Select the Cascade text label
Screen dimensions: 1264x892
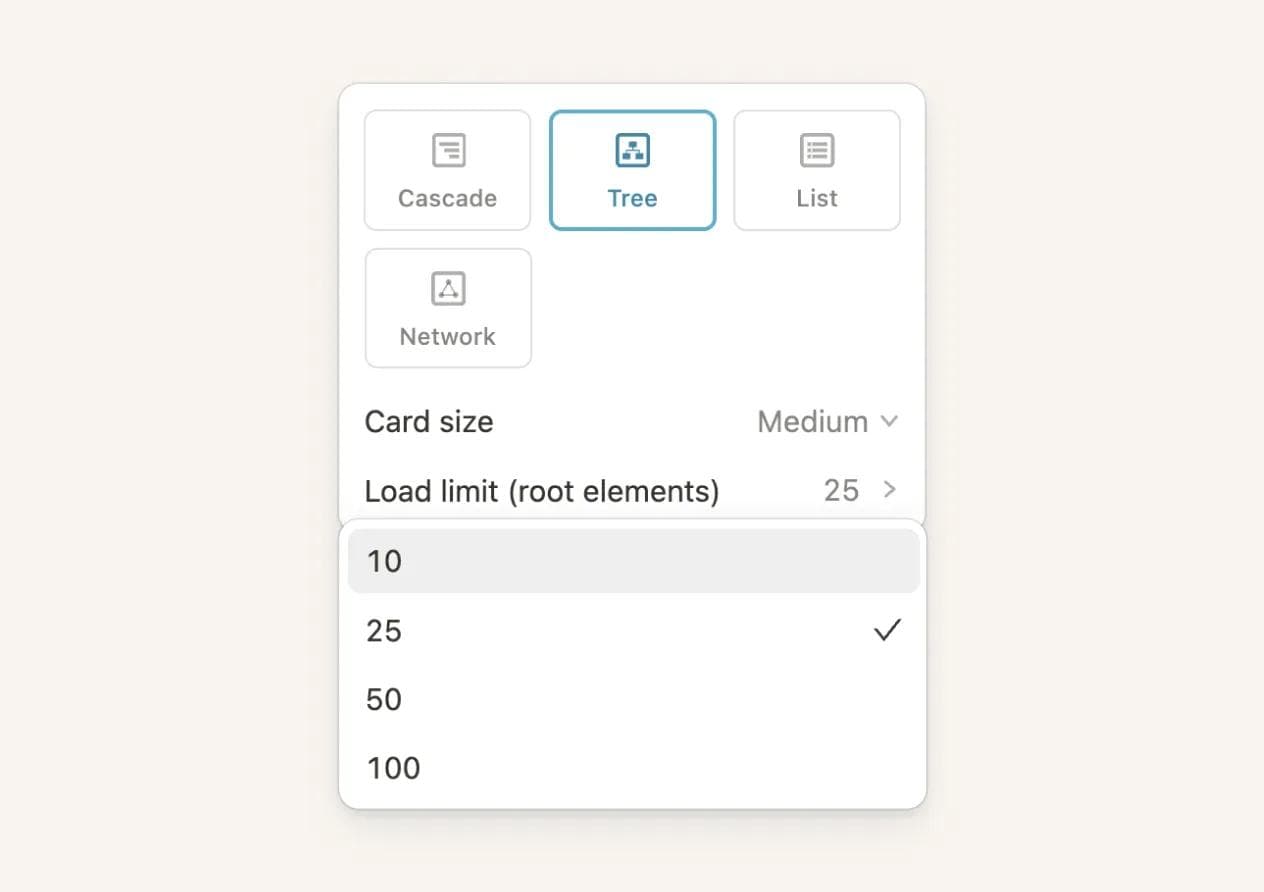coord(447,198)
